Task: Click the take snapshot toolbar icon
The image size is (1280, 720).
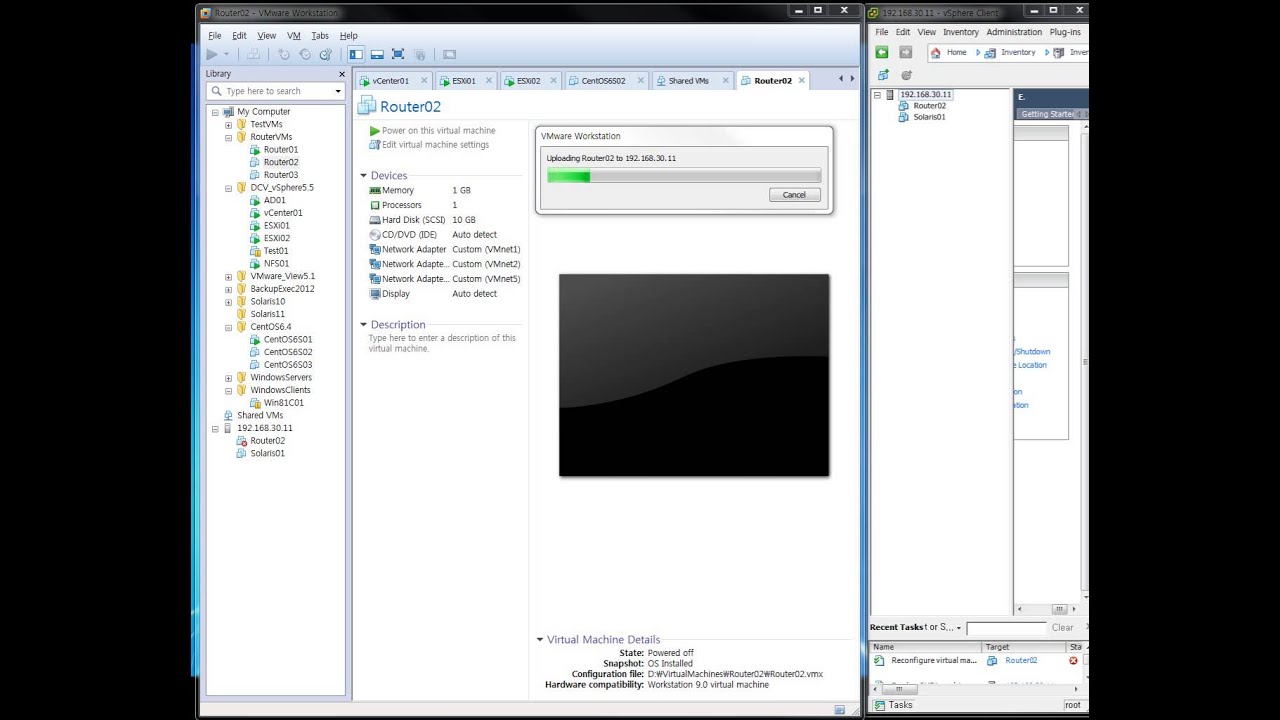Action: point(284,55)
